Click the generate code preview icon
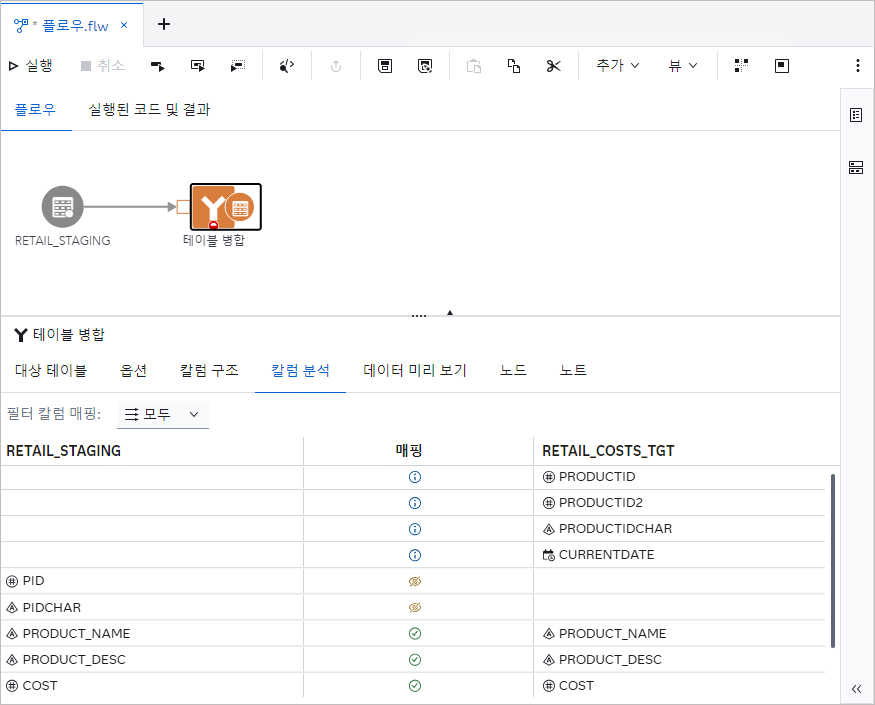Image resolution: width=875 pixels, height=705 pixels. (x=287, y=66)
